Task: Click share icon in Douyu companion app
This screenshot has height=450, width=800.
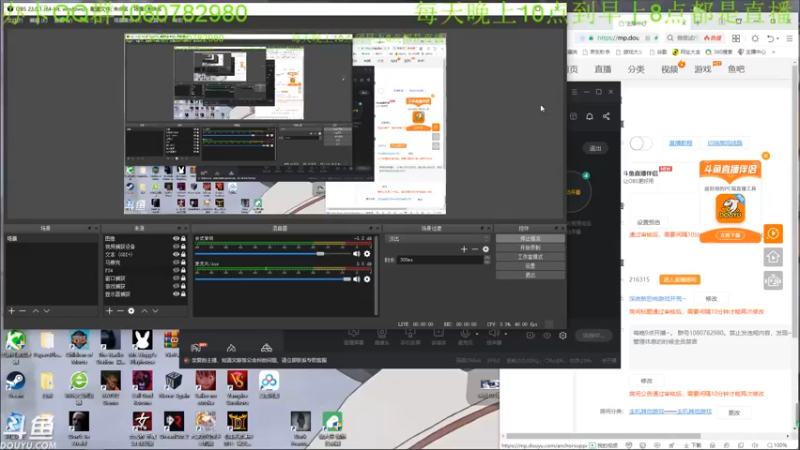Action: [x=606, y=116]
